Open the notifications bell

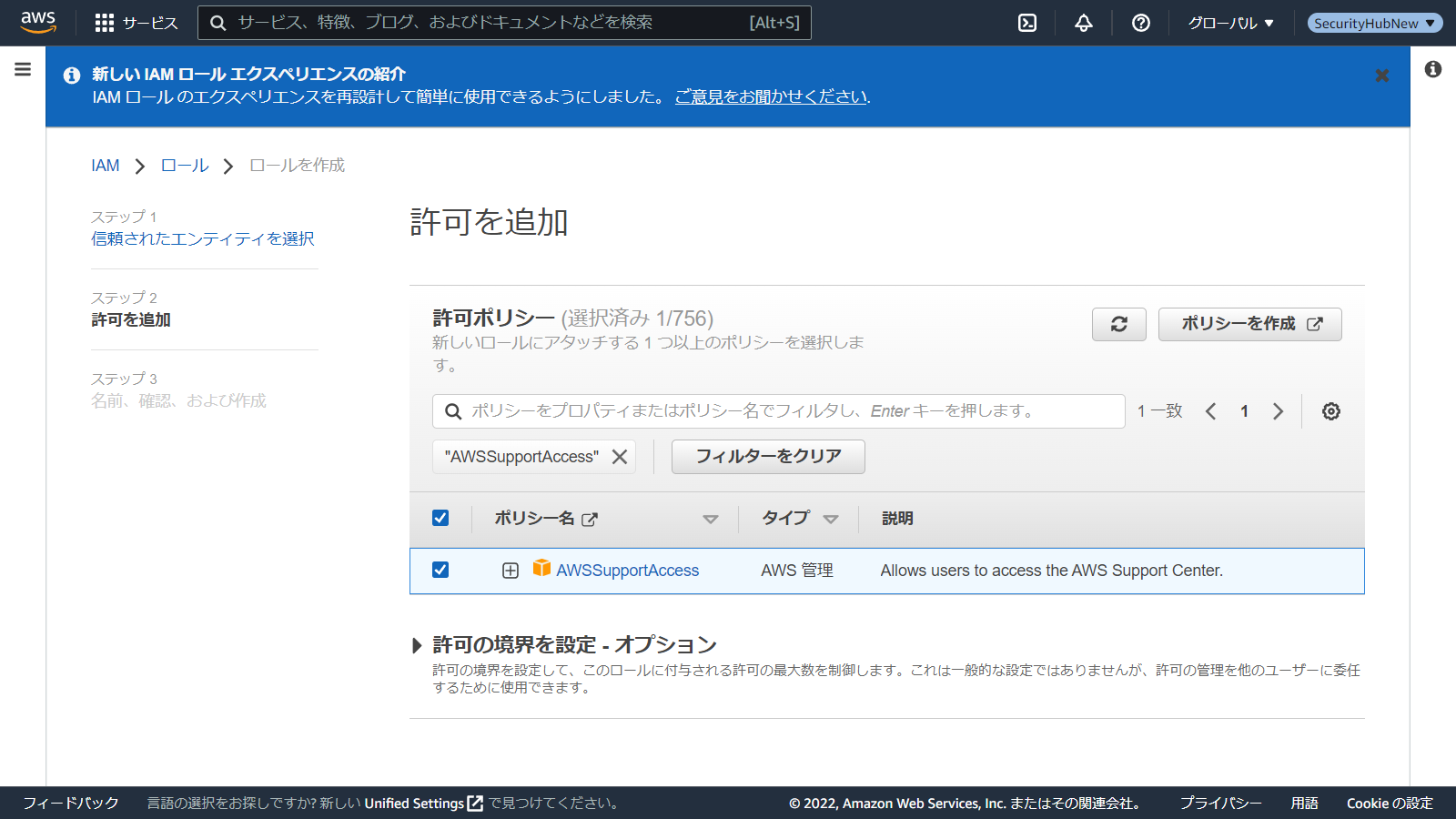point(1083,23)
